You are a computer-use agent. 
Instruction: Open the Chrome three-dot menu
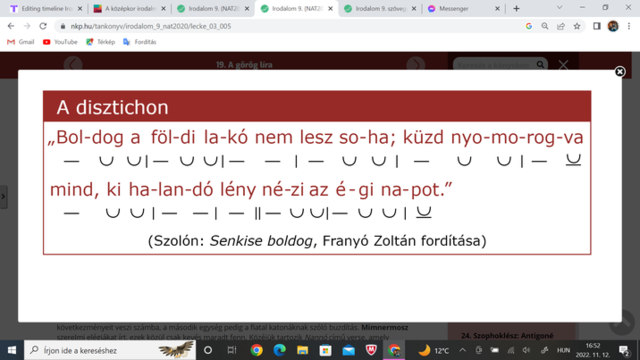629,26
